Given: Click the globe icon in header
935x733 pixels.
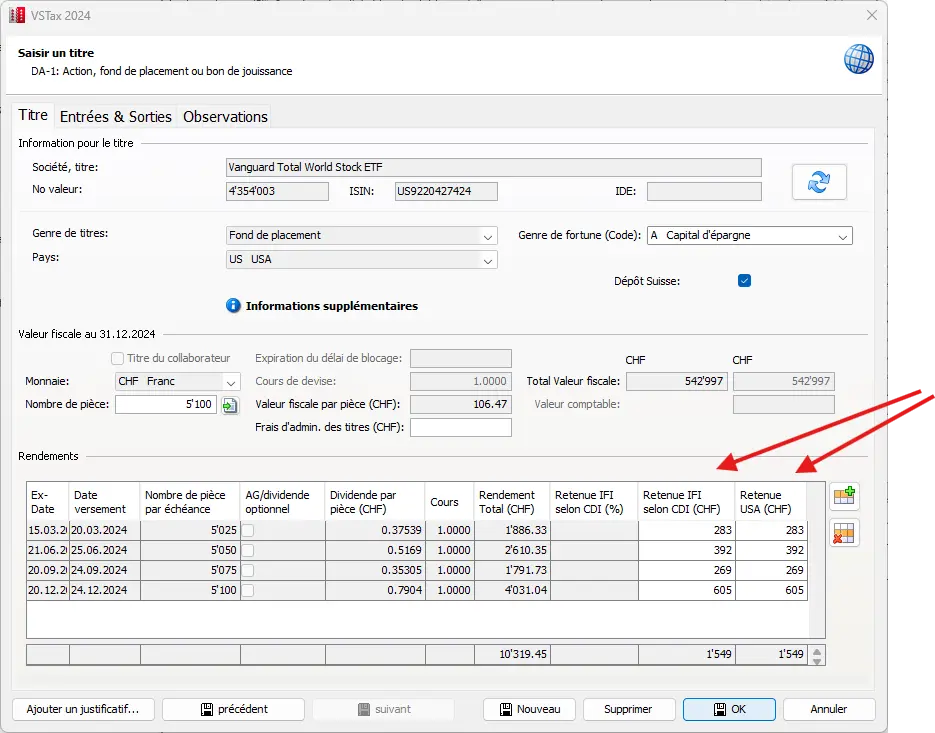Looking at the screenshot, I should point(859,59).
